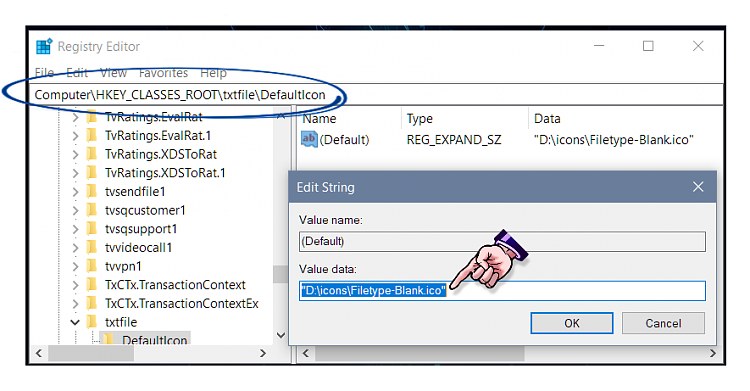Viewport: 750px width, 391px height.
Task: Select the txtfile tree label
Action: 121,323
